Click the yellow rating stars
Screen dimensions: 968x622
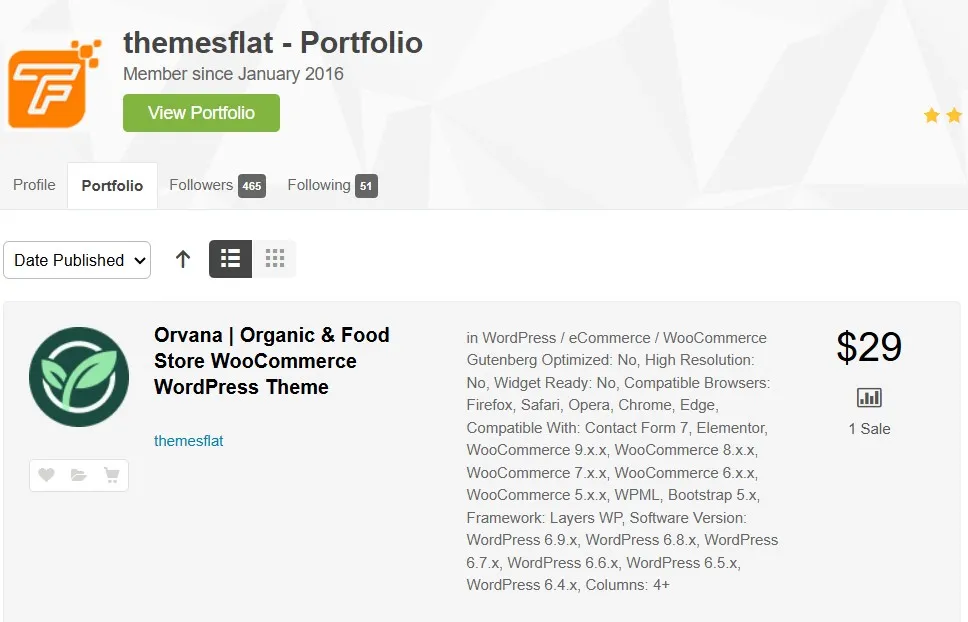[x=944, y=116]
